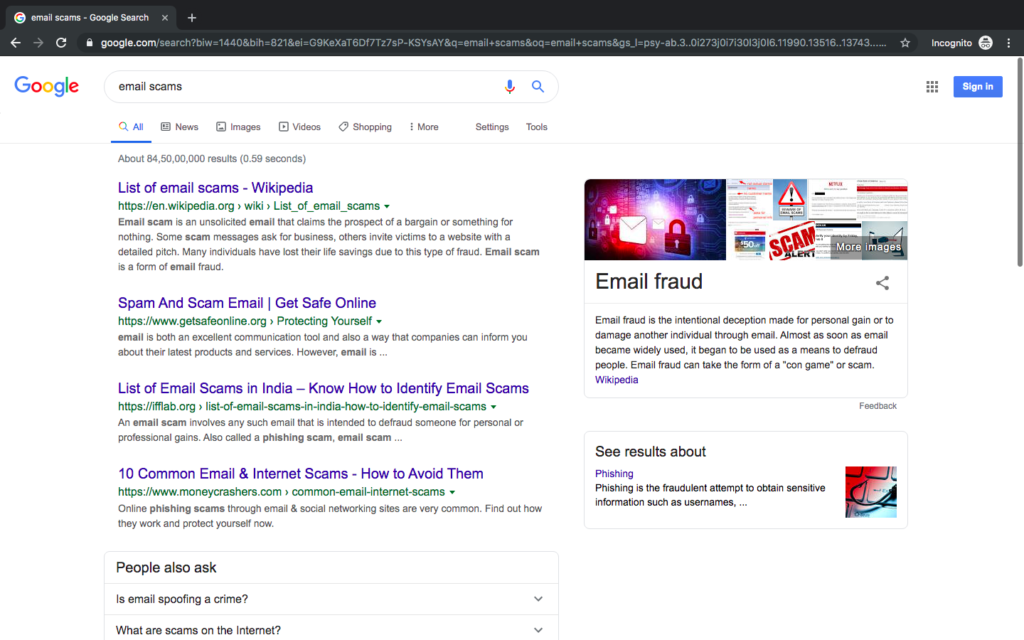The image size is (1024, 640).
Task: Switch to the Images tab
Action: coord(238,127)
